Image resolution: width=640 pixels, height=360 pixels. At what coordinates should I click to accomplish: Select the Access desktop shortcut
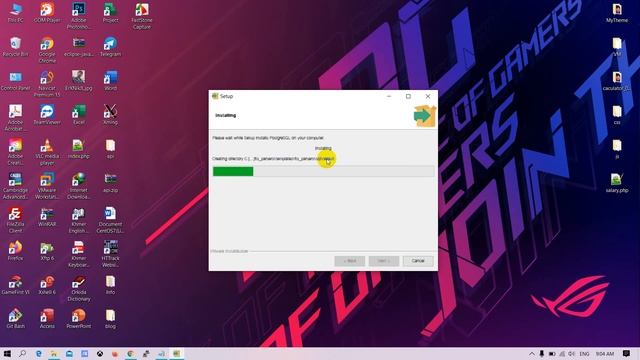coord(47,319)
